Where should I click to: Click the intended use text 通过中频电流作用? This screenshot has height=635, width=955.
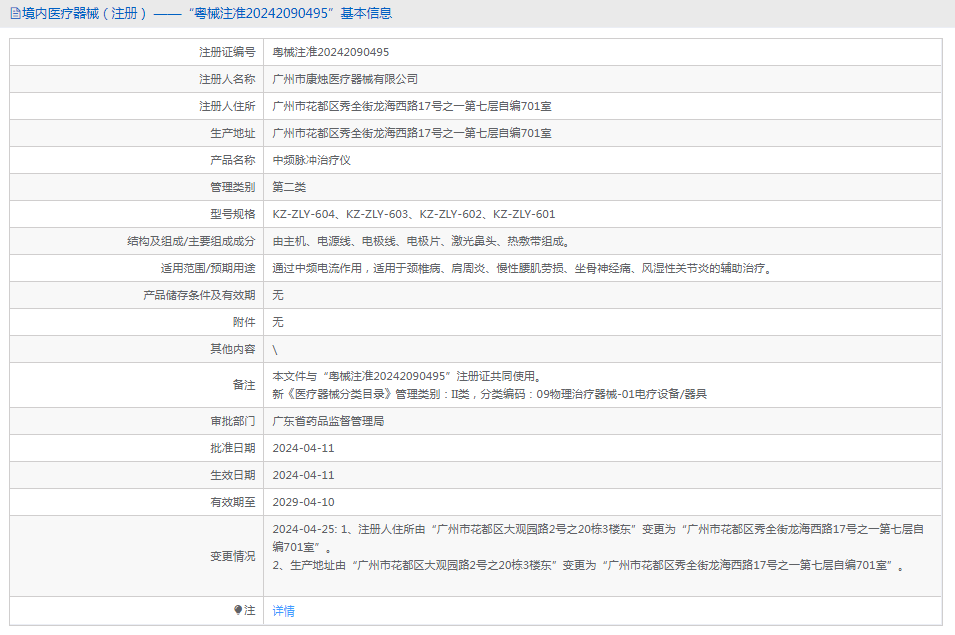(x=522, y=268)
